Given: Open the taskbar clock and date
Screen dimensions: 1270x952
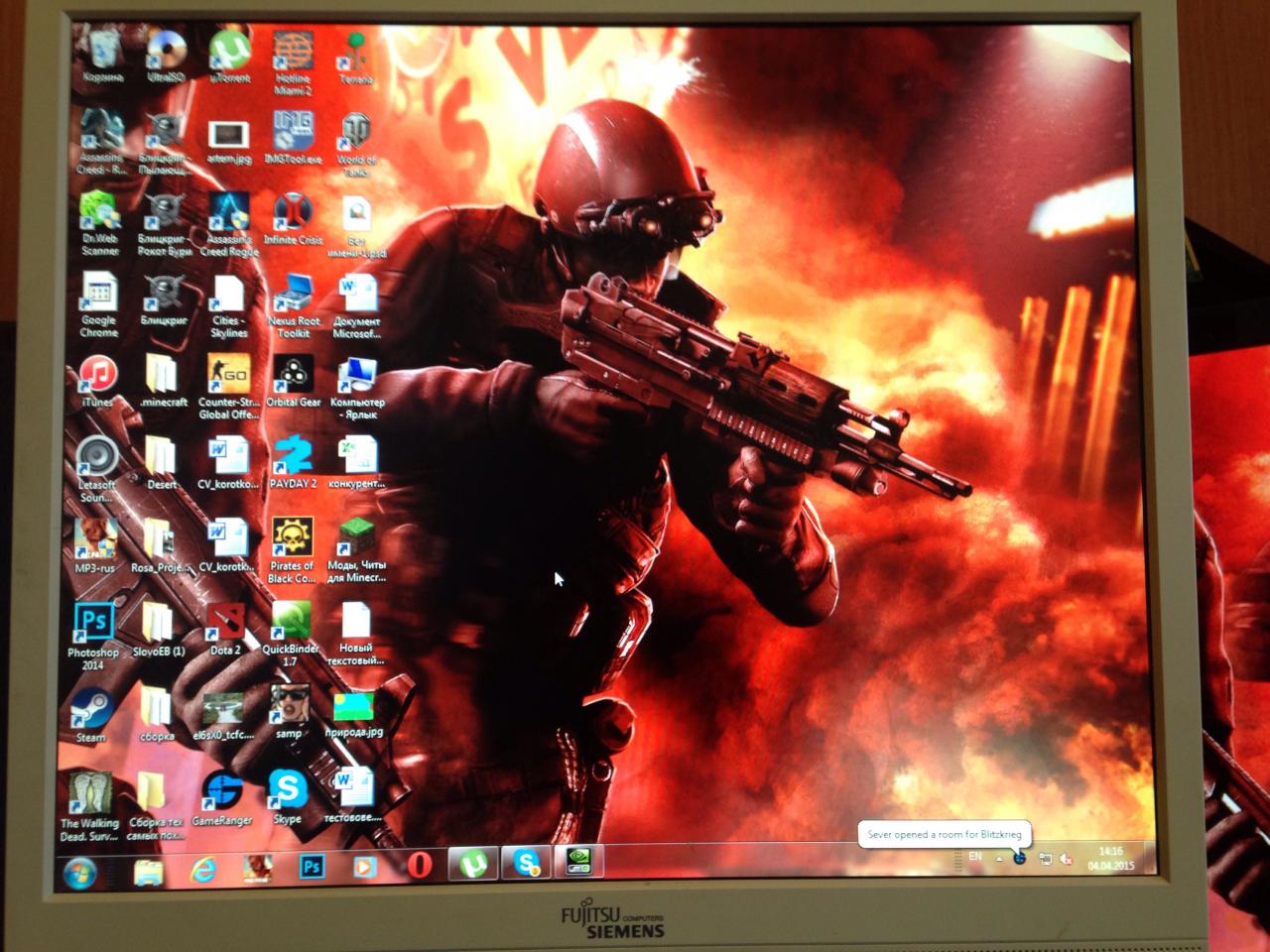Looking at the screenshot, I should click(x=1110, y=858).
